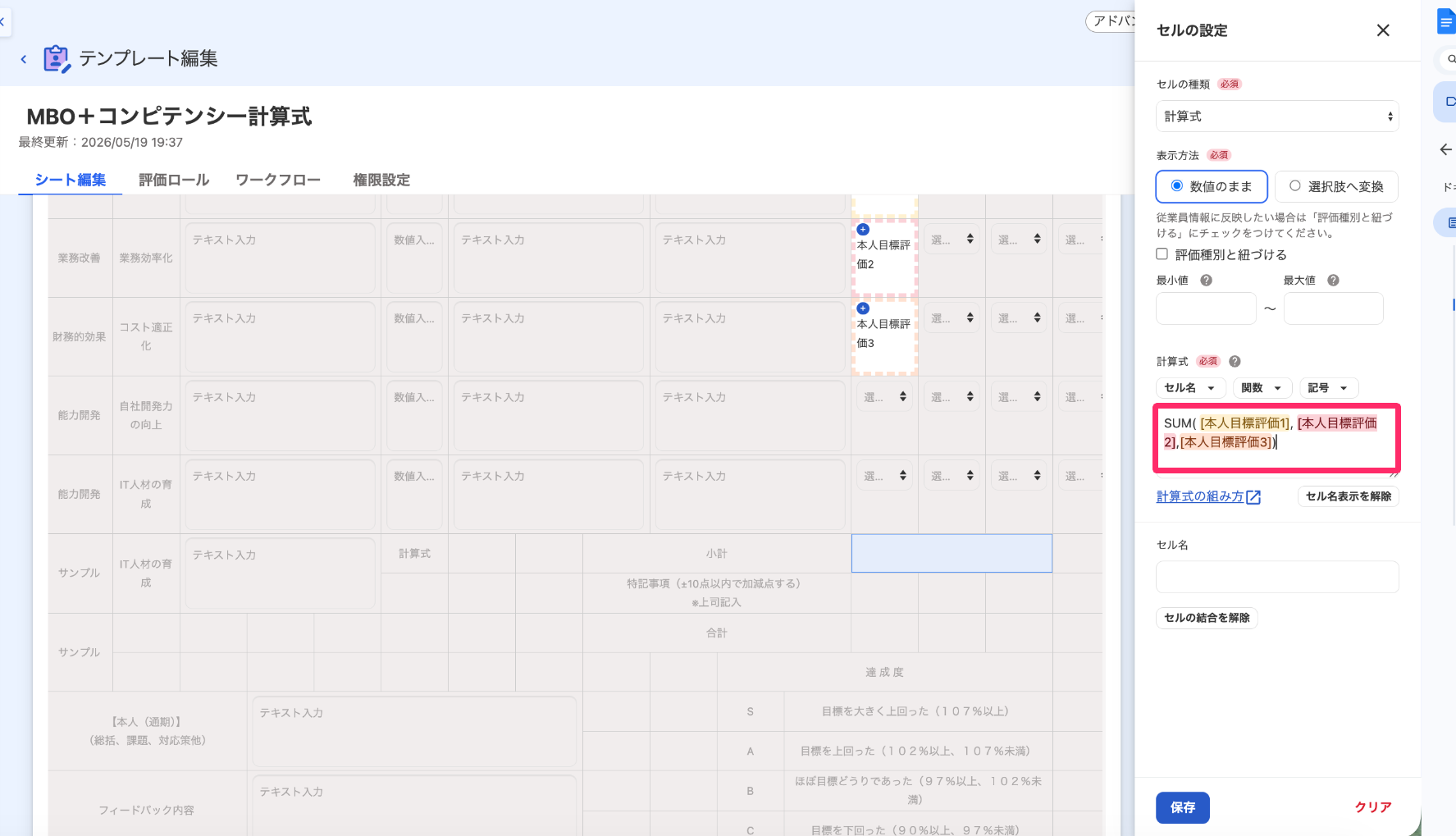
Task: Open セルの種類 dropdown showing 計算式
Action: [x=1277, y=116]
